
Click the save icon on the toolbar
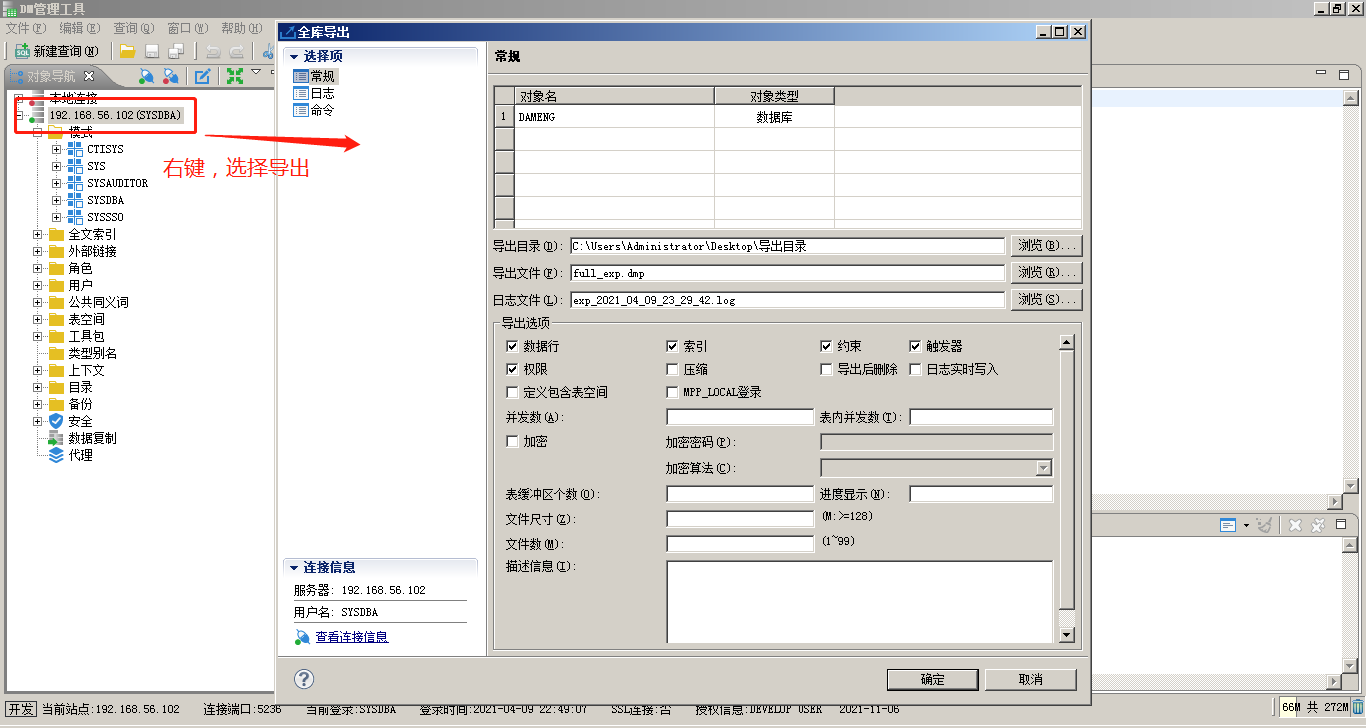pyautogui.click(x=151, y=50)
